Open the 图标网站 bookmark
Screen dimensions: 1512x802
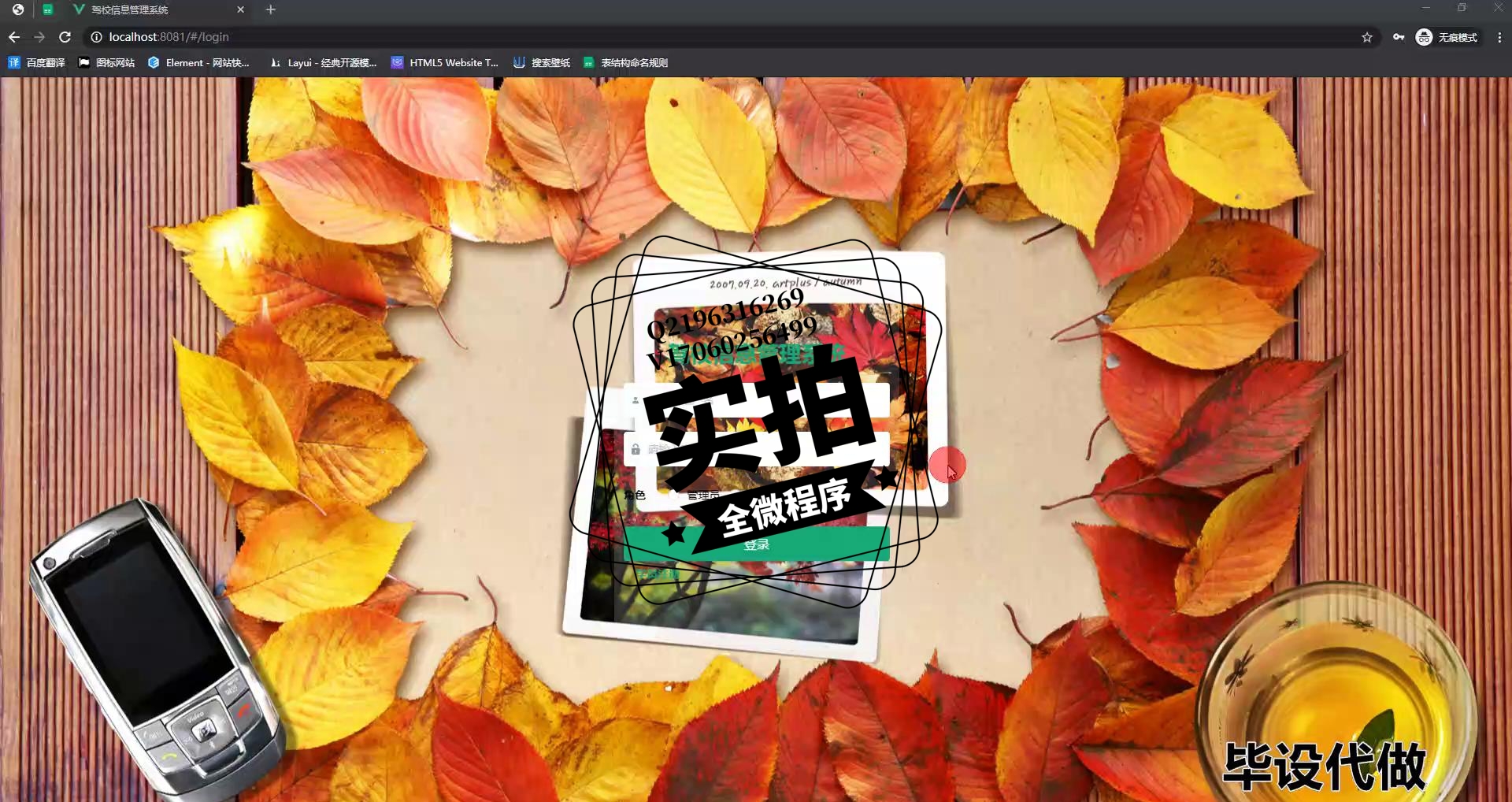(x=107, y=62)
